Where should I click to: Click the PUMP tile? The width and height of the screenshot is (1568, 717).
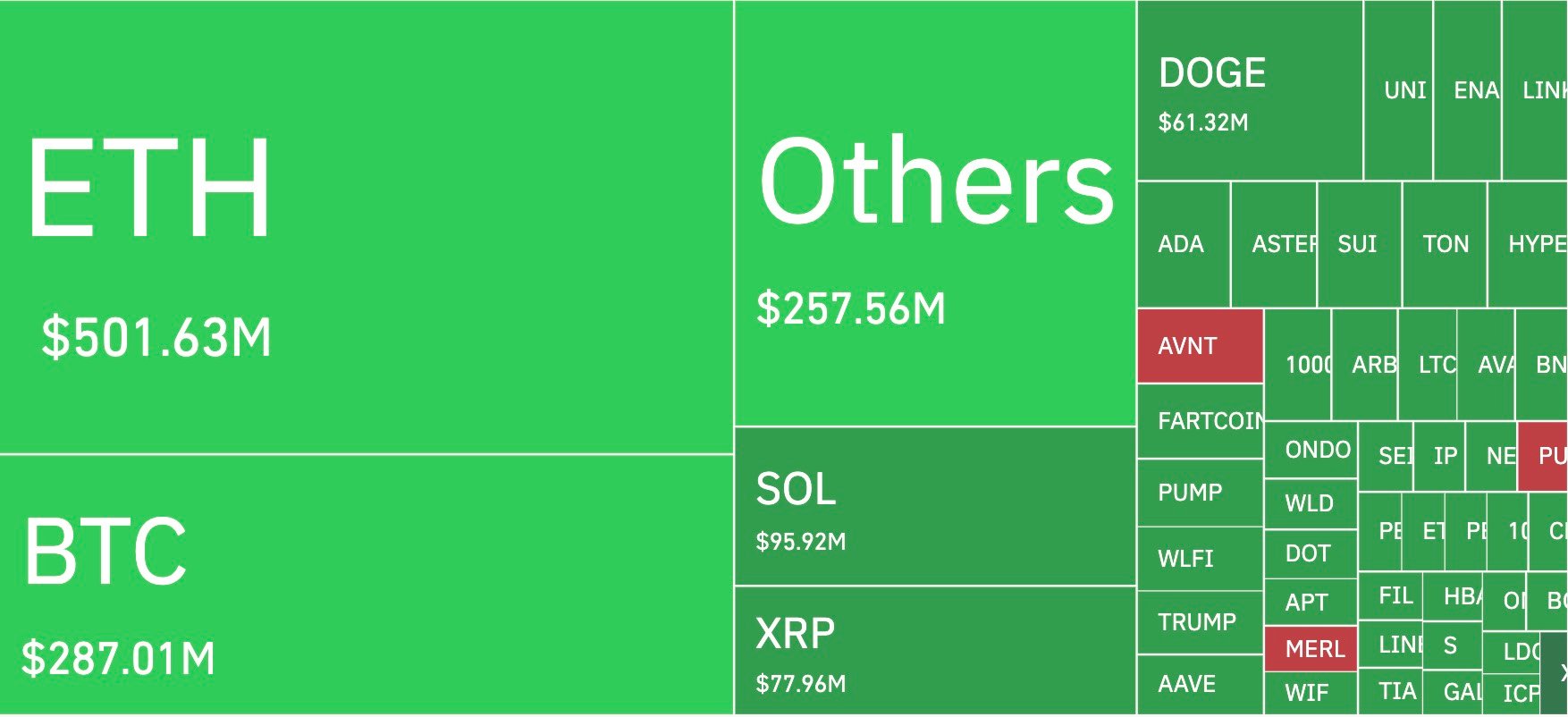[1201, 493]
